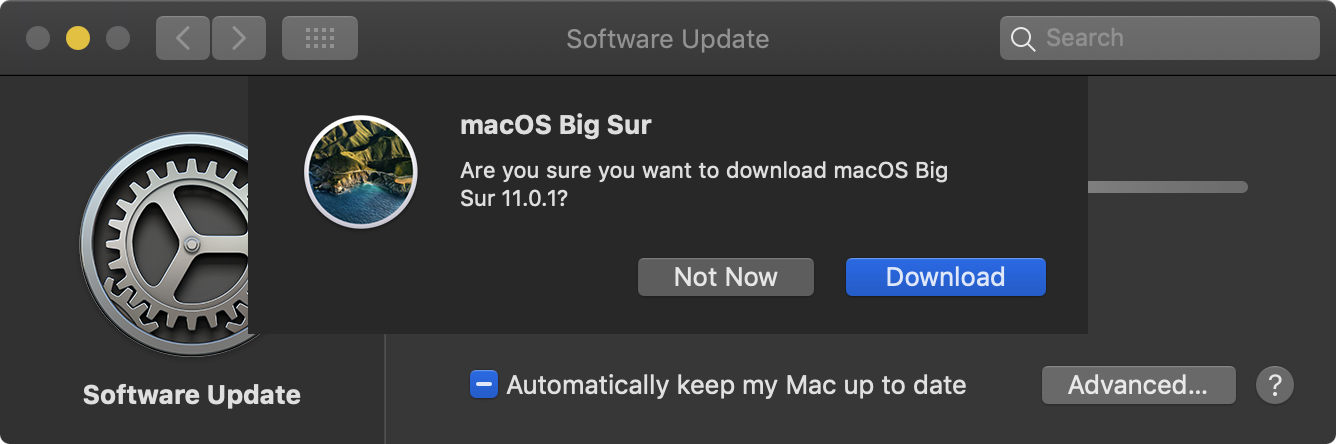Show all preferences using grid button
Screen dimensions: 1336x444
tap(319, 38)
